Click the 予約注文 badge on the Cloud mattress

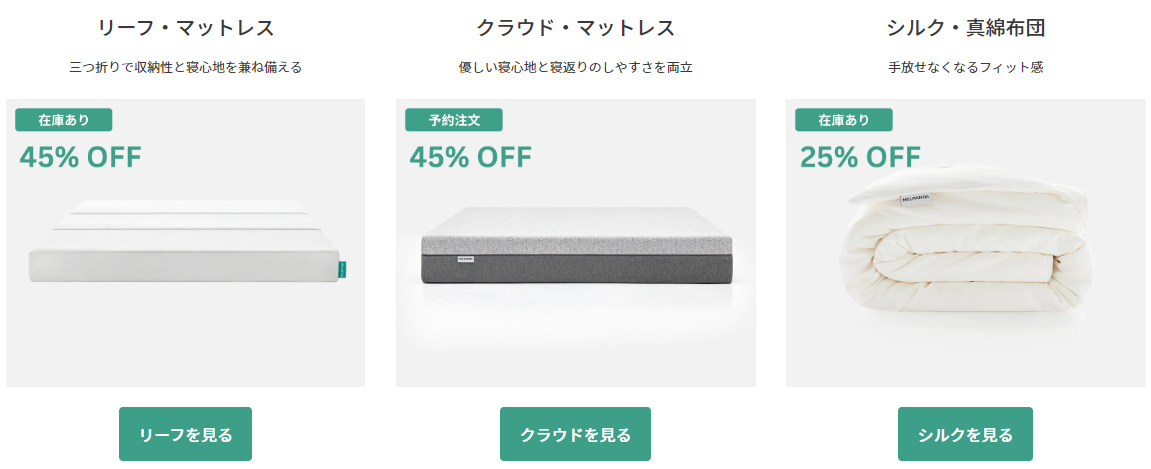pos(454,120)
